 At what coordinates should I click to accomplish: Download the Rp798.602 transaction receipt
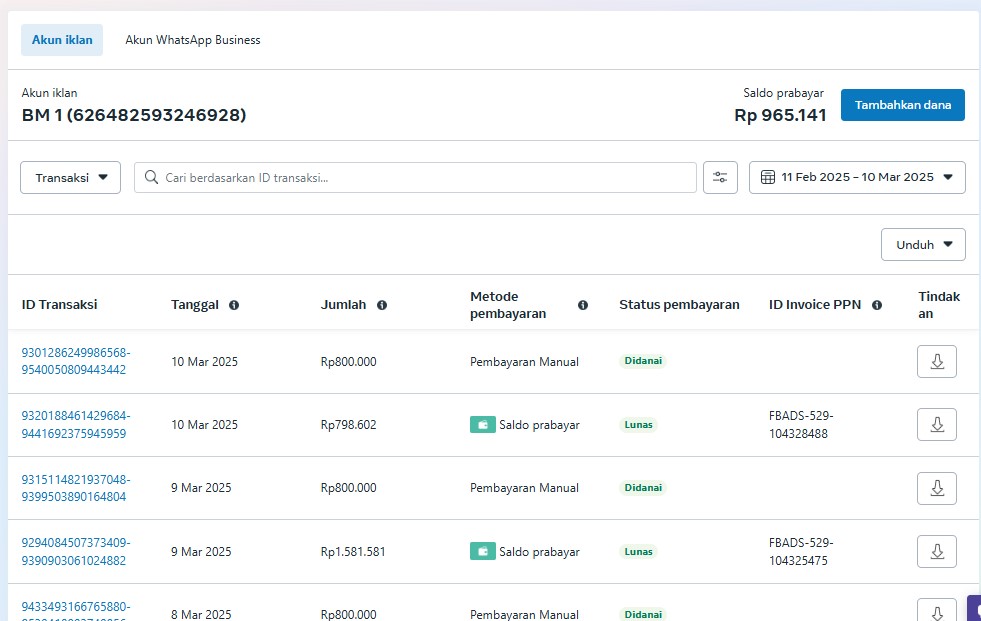coord(937,424)
